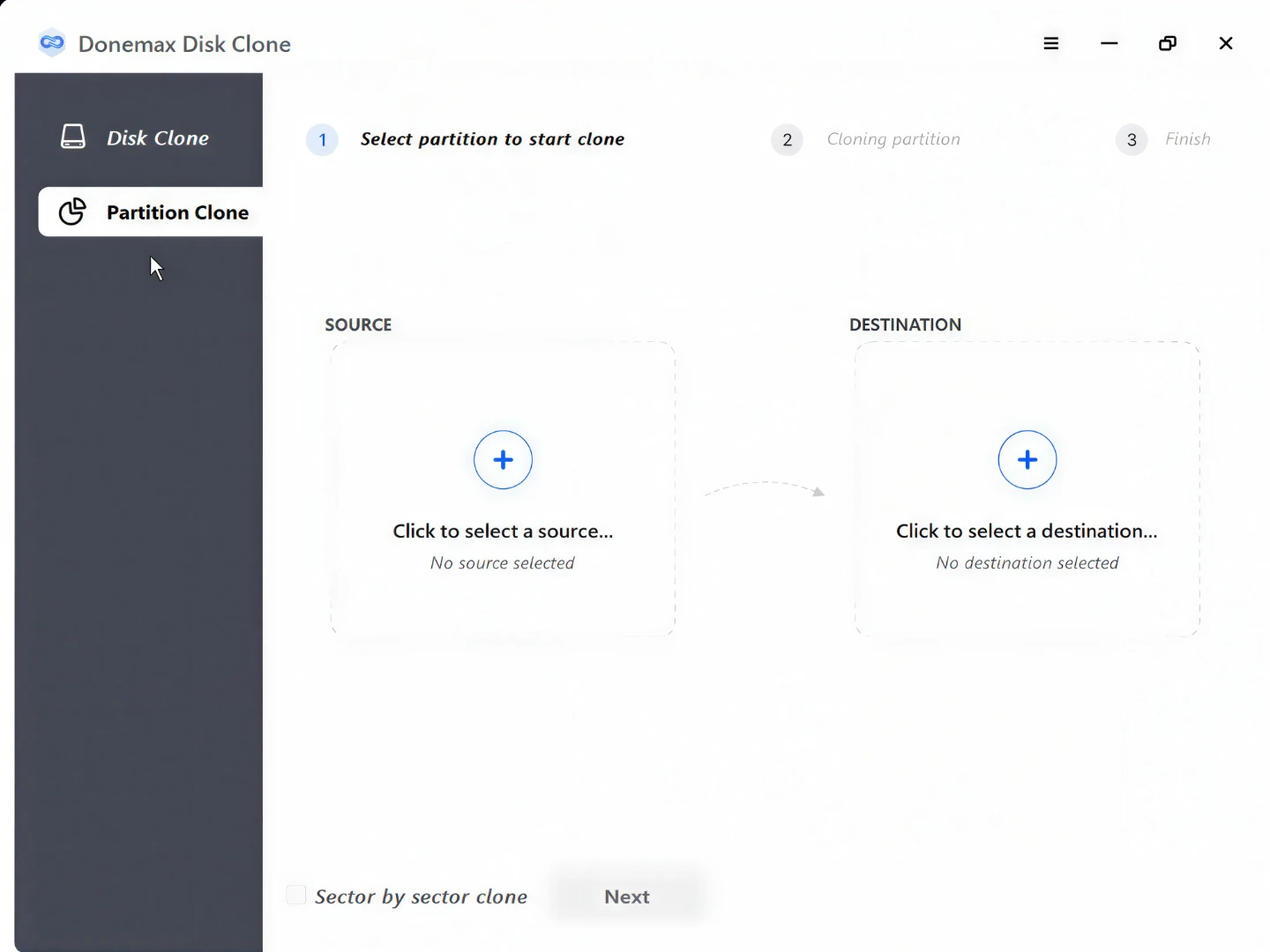Switch to the Disk Clone tab
The image size is (1270, 952).
point(138,138)
